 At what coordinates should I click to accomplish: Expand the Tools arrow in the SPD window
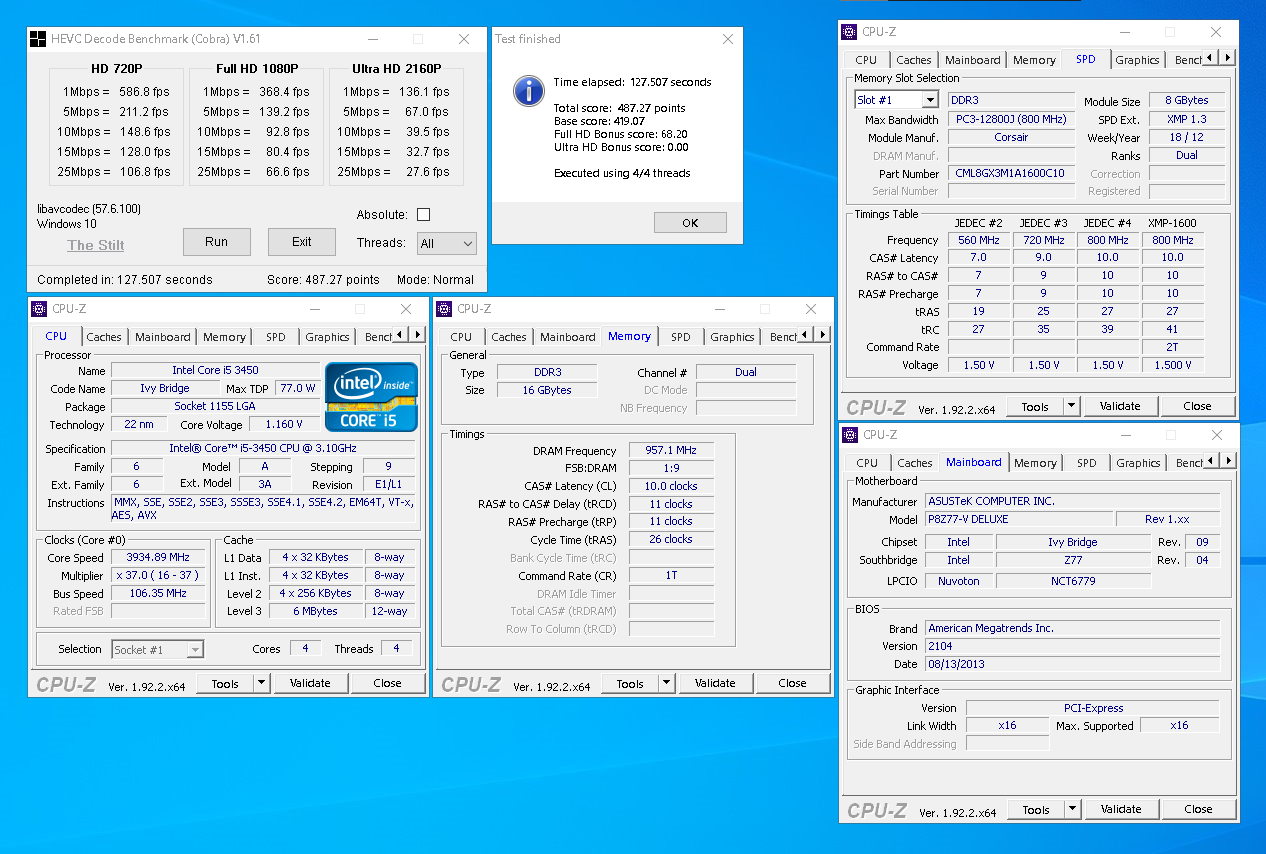(x=1072, y=406)
